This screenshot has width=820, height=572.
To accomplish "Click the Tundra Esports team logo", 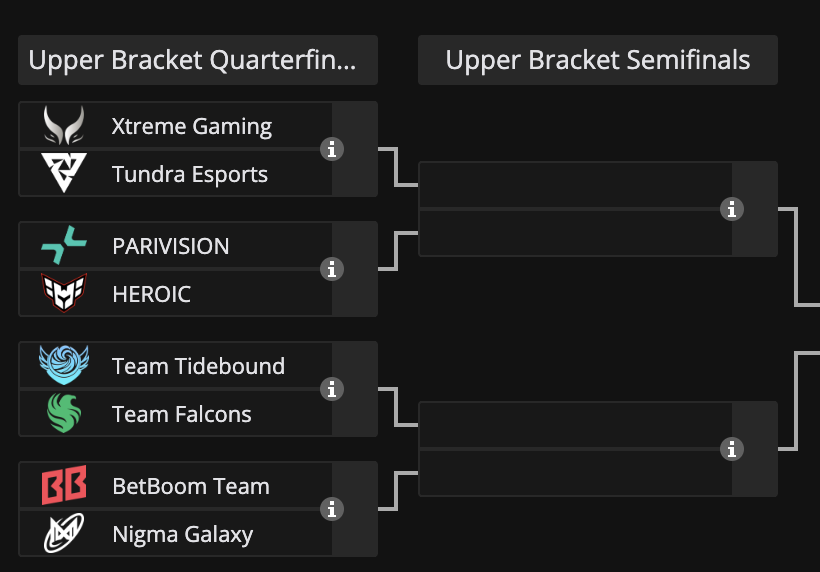I will point(64,174).
